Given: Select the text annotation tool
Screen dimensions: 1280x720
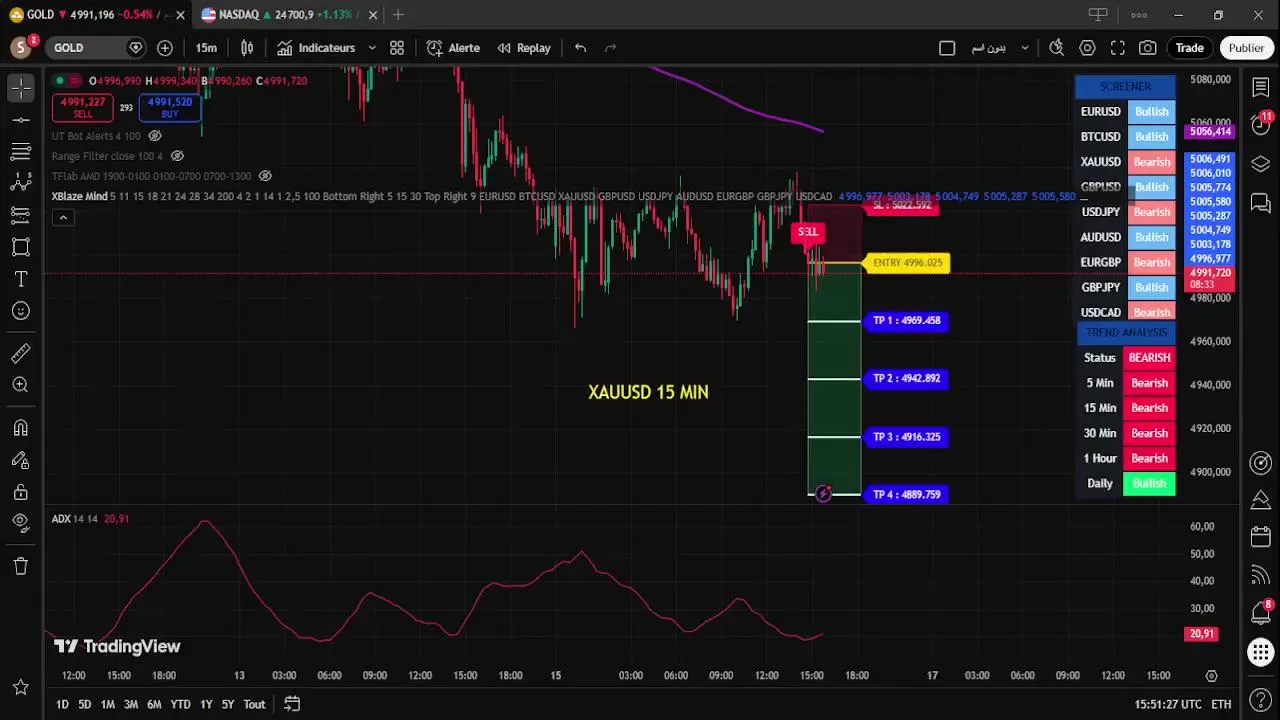Looking at the screenshot, I should pos(20,279).
